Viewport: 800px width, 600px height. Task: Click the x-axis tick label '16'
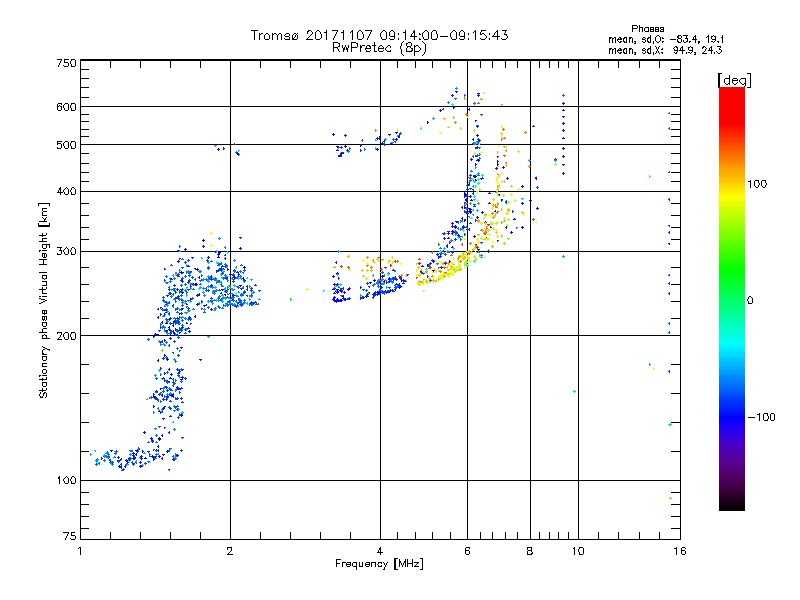pyautogui.click(x=680, y=551)
